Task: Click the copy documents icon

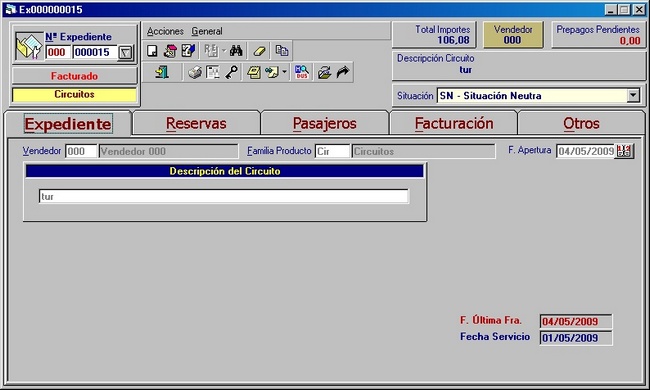Action: 282,51
